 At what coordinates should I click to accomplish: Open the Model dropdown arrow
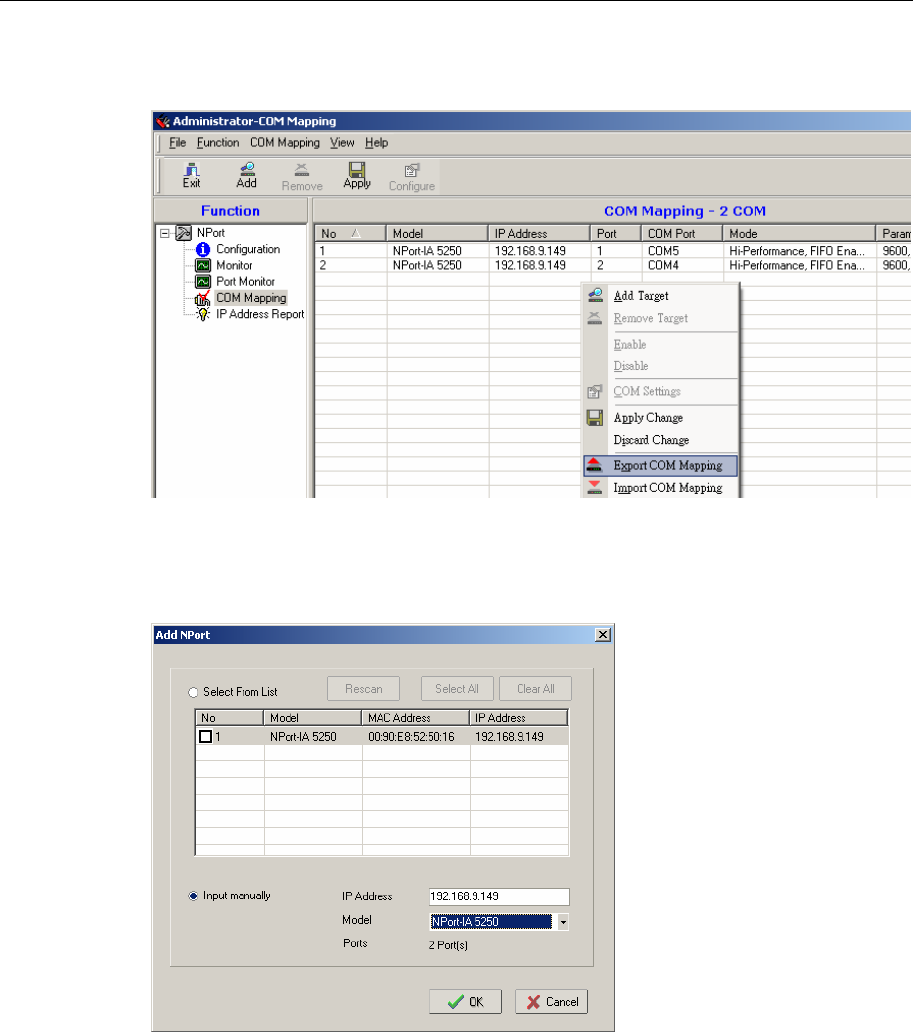(x=563, y=922)
